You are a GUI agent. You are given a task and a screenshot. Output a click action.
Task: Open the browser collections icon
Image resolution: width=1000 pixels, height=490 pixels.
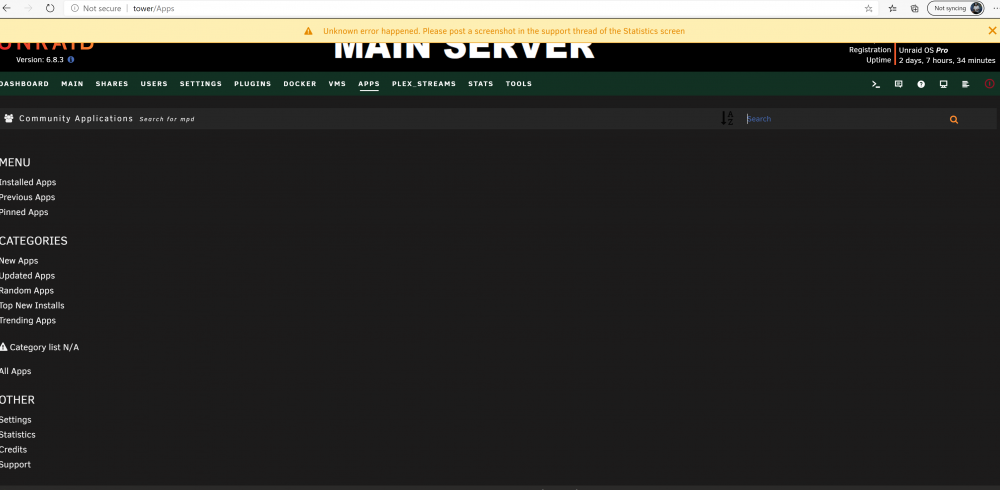[914, 8]
